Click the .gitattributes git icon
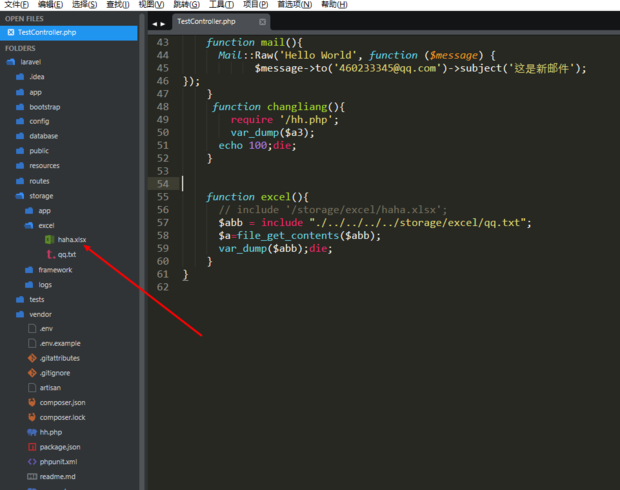 pyautogui.click(x=32, y=358)
